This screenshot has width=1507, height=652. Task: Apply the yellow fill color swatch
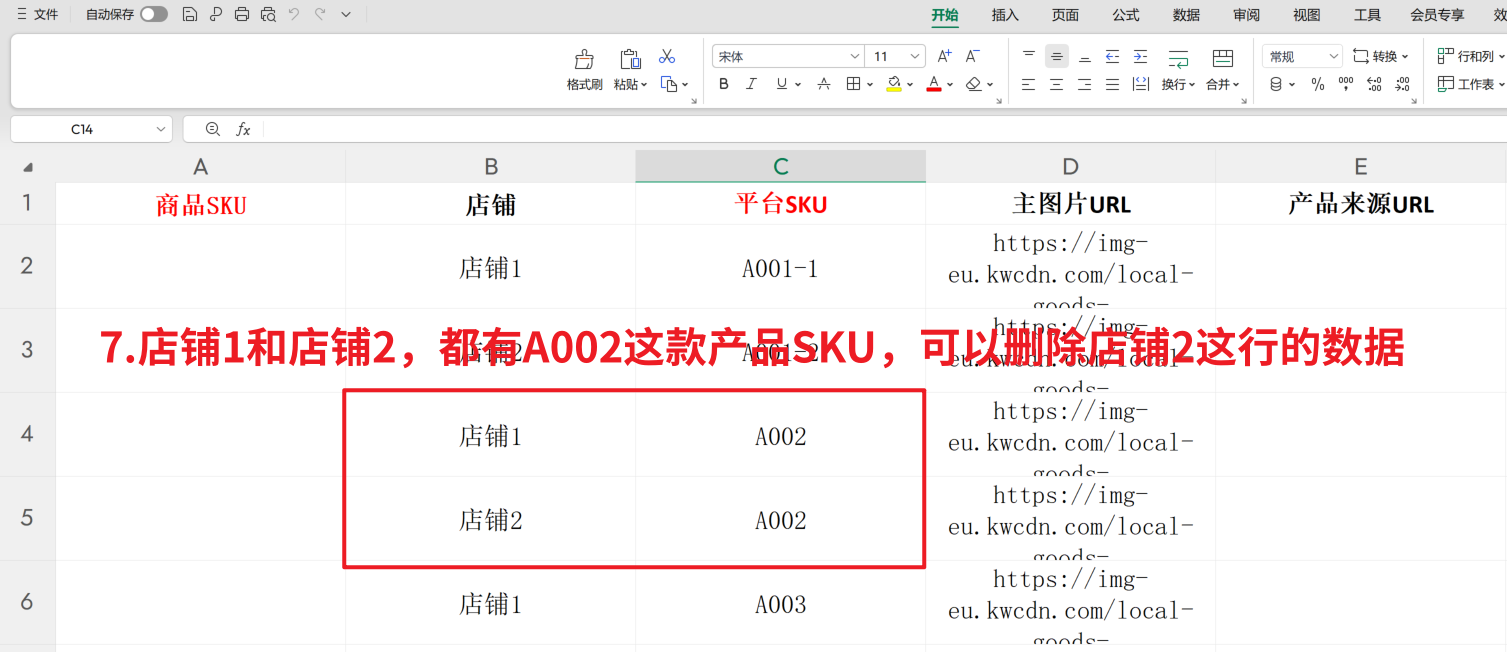pyautogui.click(x=893, y=85)
